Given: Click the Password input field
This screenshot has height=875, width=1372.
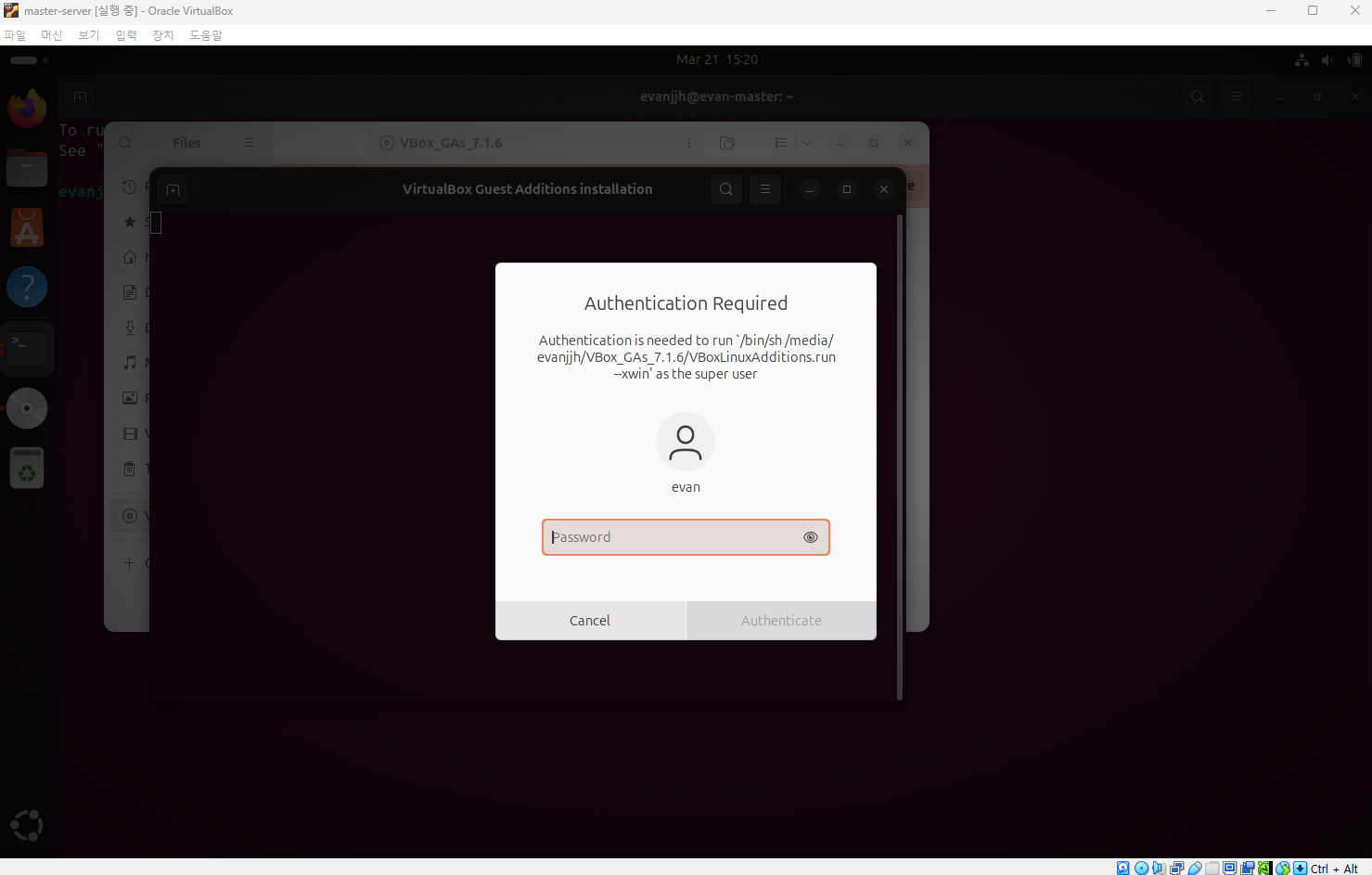Looking at the screenshot, I should pos(686,537).
